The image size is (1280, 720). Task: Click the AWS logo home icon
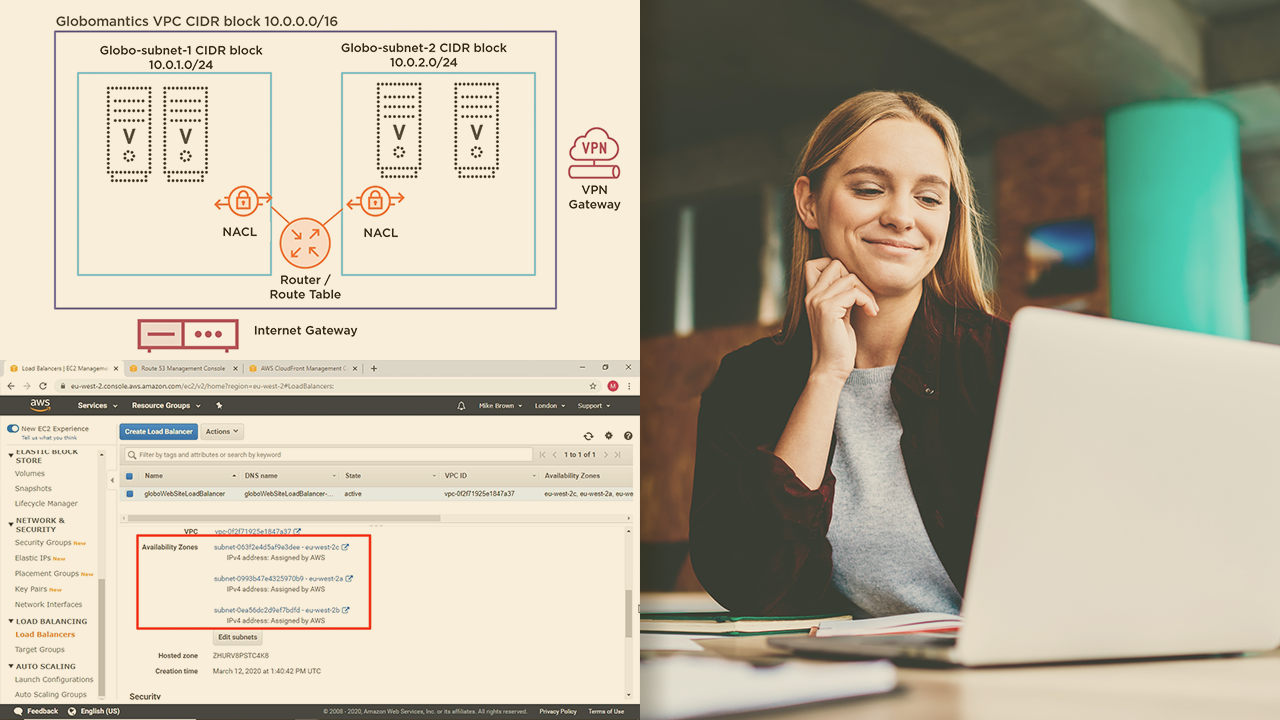point(40,405)
